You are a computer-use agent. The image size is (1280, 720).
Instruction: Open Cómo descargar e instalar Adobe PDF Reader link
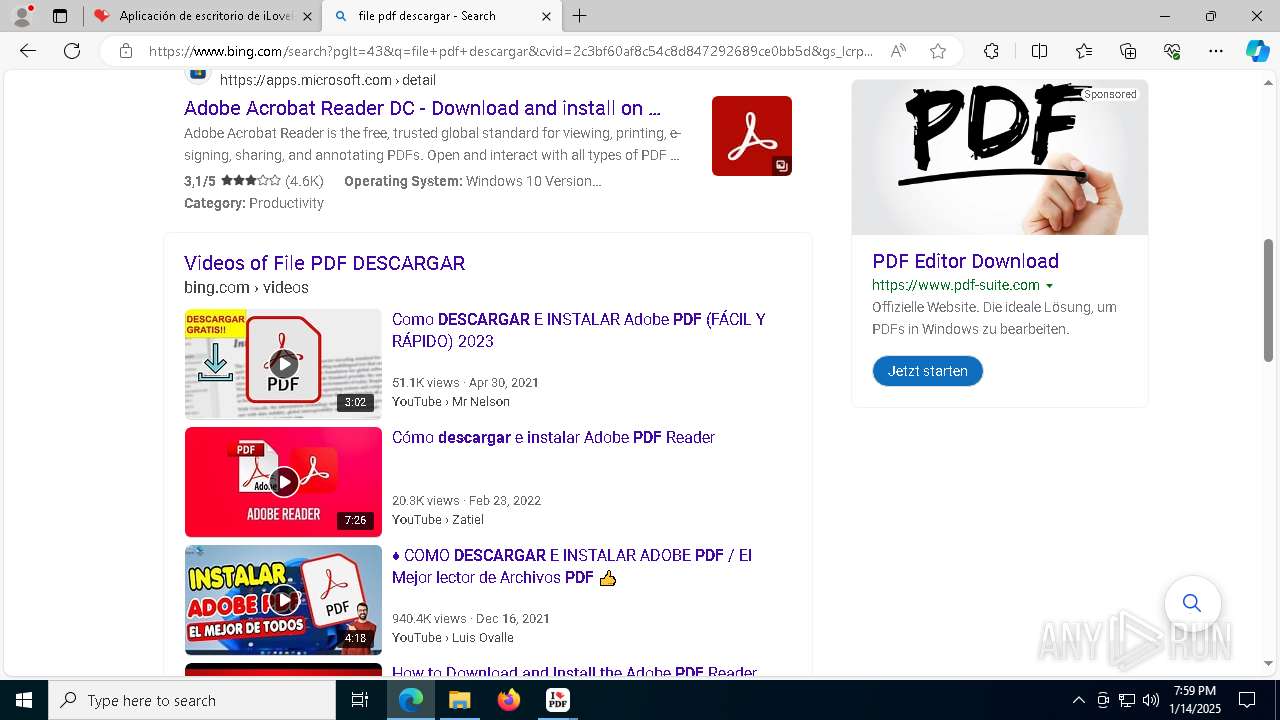point(553,437)
